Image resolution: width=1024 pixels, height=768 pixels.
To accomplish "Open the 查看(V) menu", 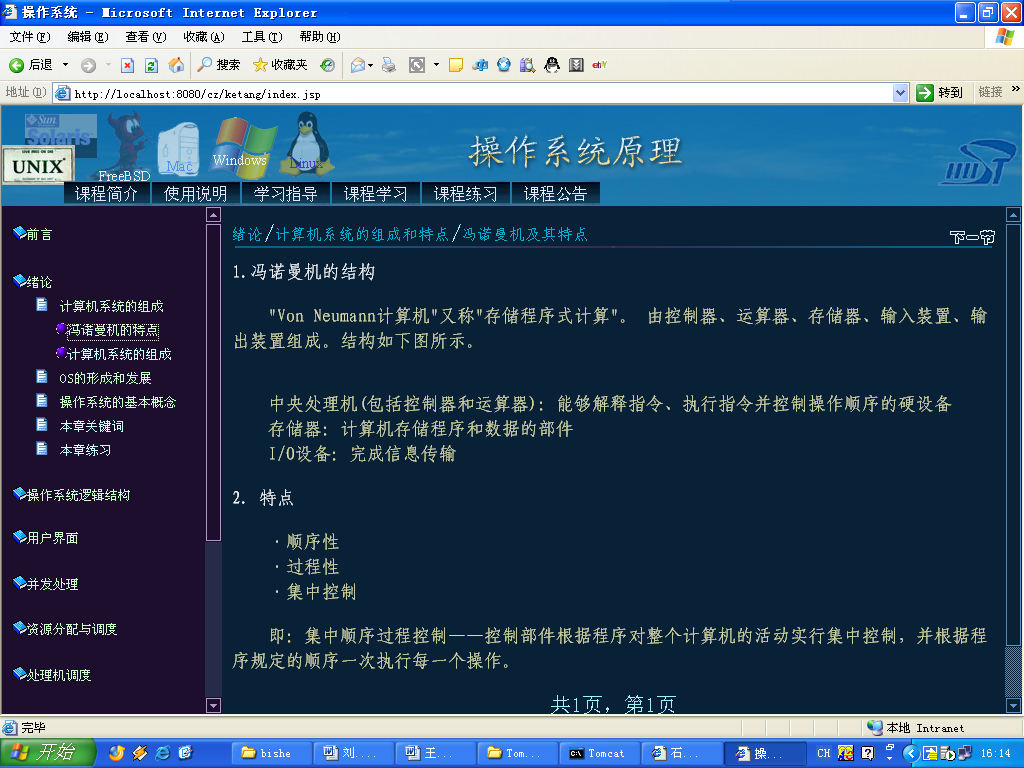I will [x=146, y=37].
